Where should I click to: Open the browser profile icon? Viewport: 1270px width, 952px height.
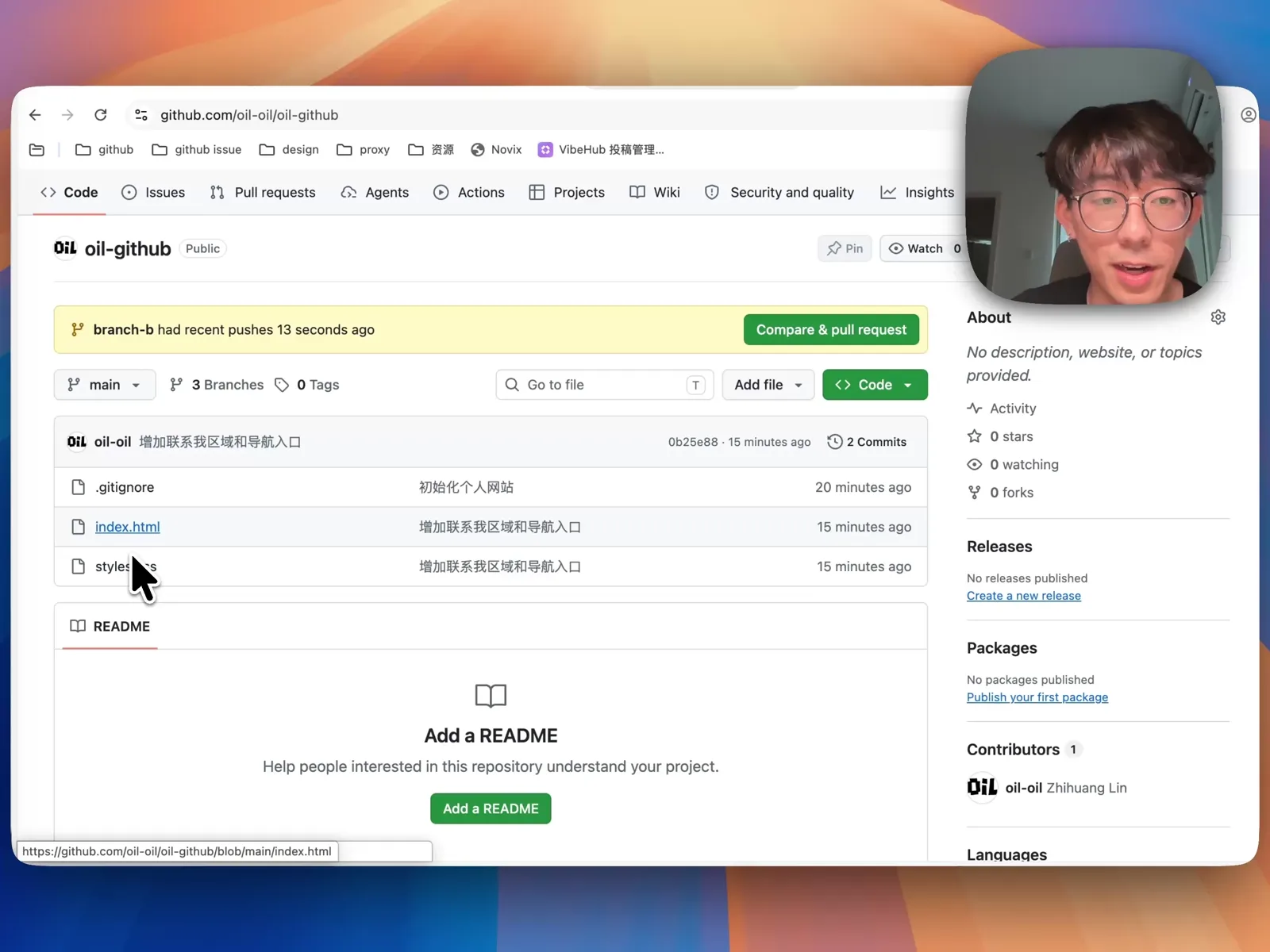(1248, 115)
